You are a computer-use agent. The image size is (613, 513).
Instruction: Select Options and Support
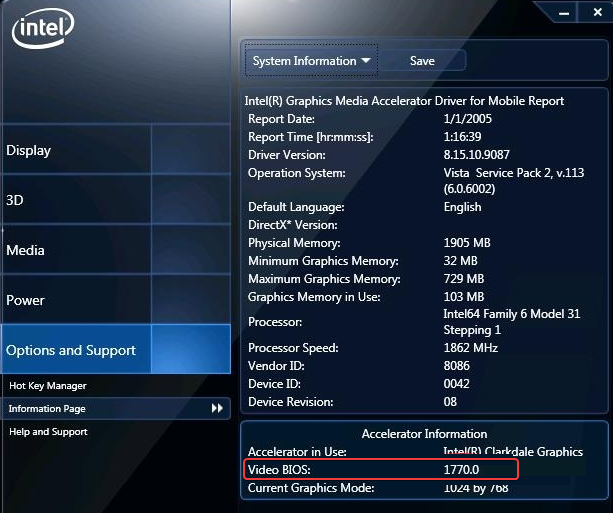(116, 349)
